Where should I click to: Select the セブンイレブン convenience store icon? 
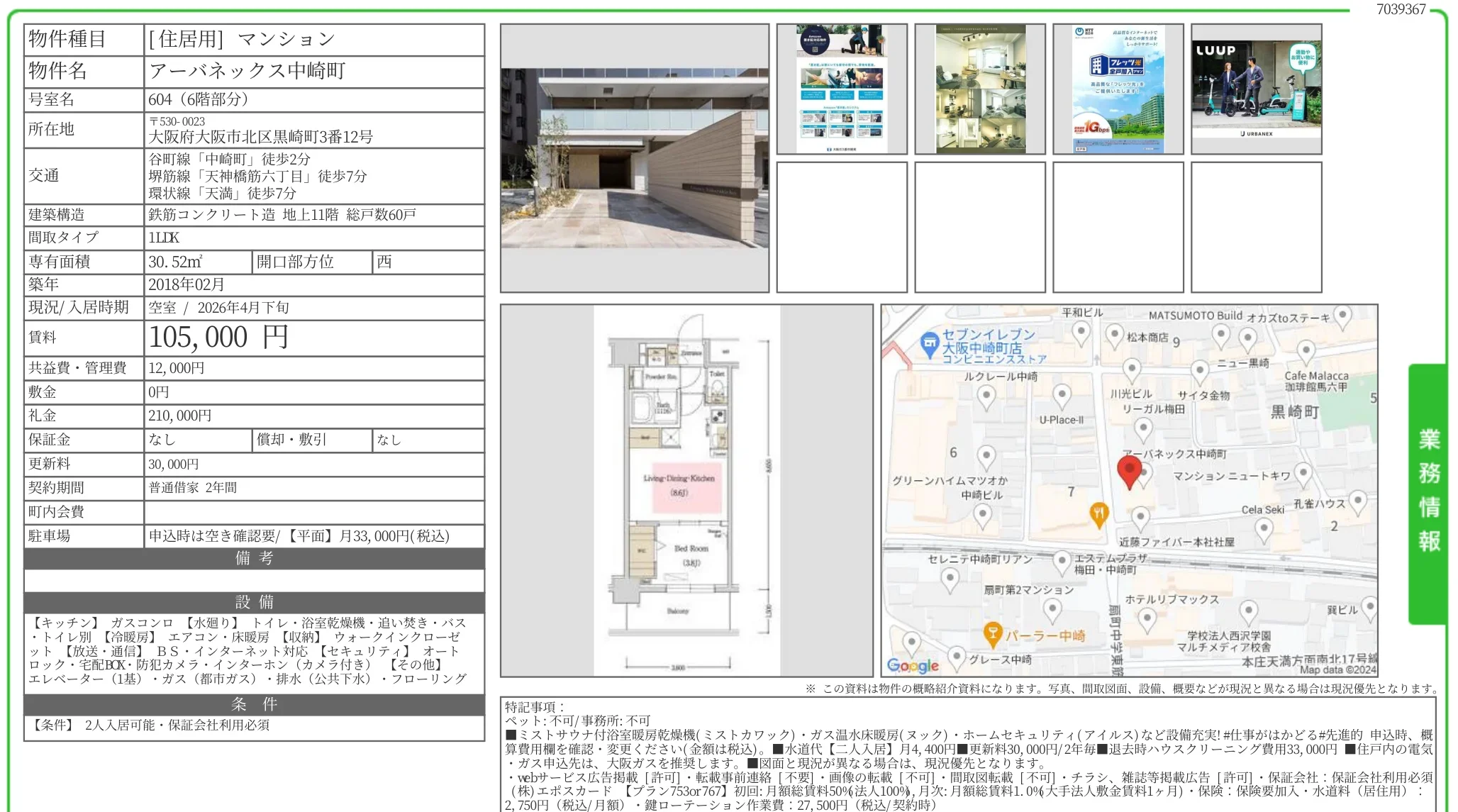coord(930,343)
